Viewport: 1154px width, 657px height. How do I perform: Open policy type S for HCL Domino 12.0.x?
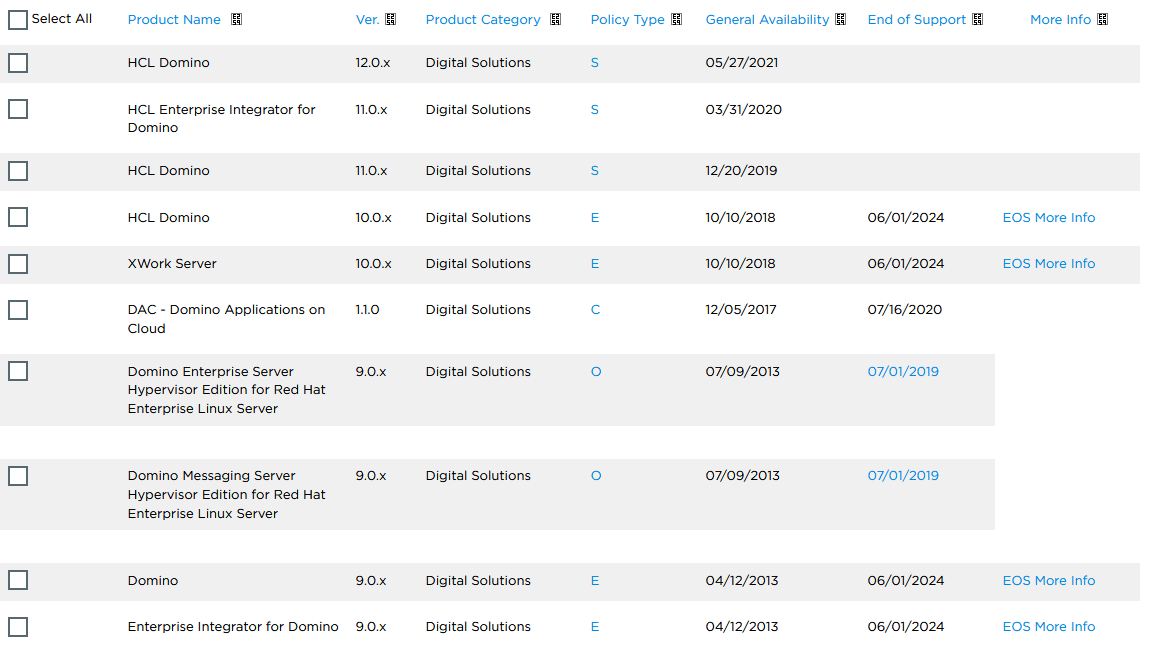tap(595, 63)
